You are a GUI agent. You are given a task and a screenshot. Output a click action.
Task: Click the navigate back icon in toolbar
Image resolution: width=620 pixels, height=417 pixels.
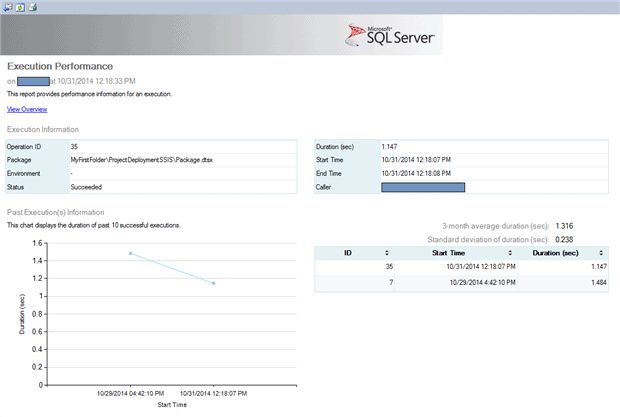coord(7,6)
